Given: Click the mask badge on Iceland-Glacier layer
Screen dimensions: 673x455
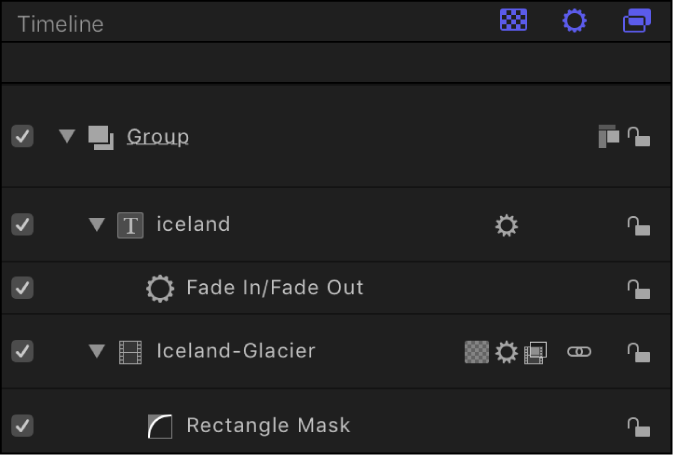Looking at the screenshot, I should [x=477, y=352].
